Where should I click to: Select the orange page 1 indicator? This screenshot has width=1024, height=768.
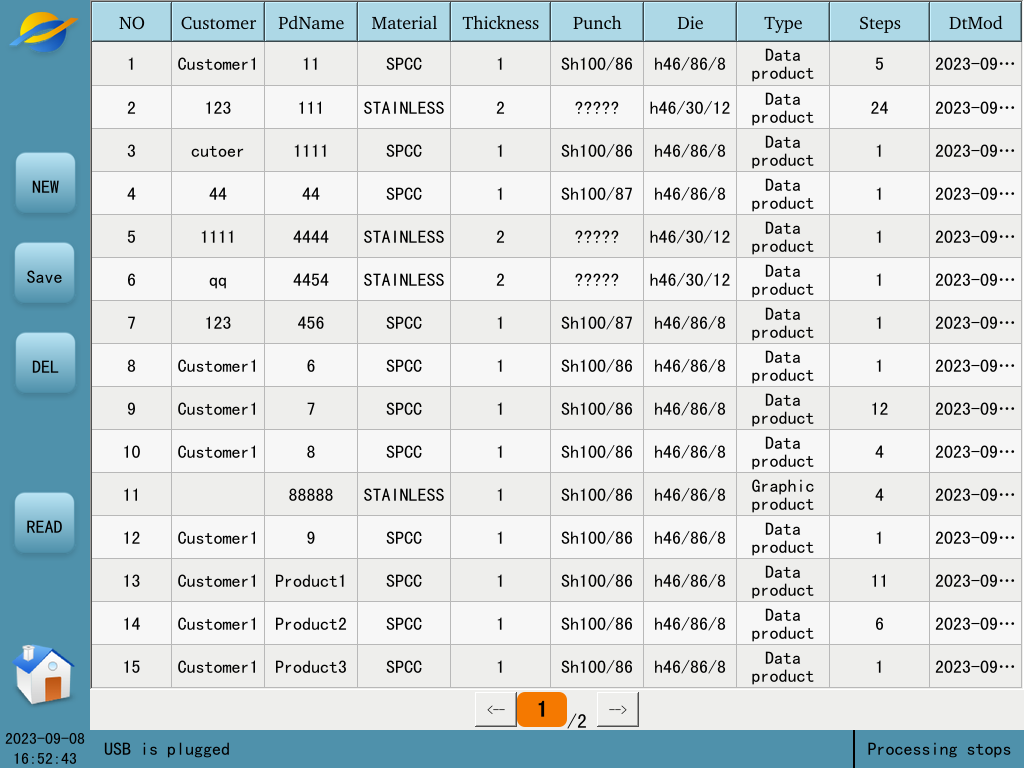[x=541, y=710]
